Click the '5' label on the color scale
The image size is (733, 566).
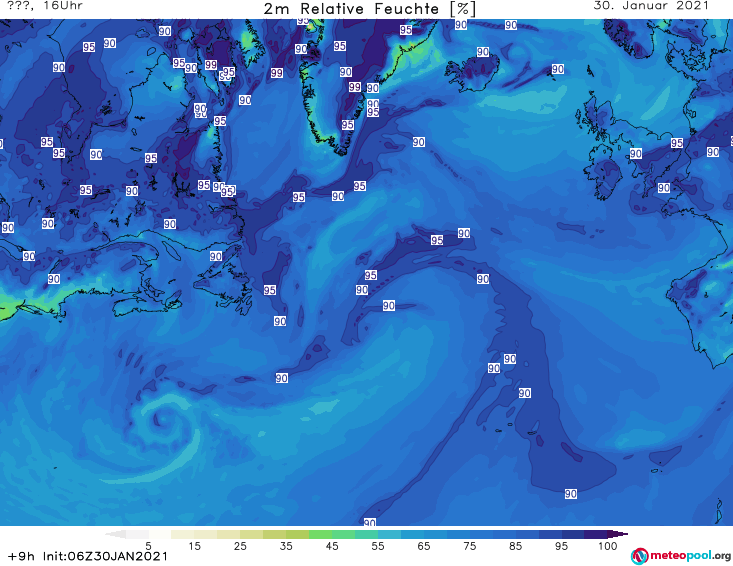click(148, 545)
